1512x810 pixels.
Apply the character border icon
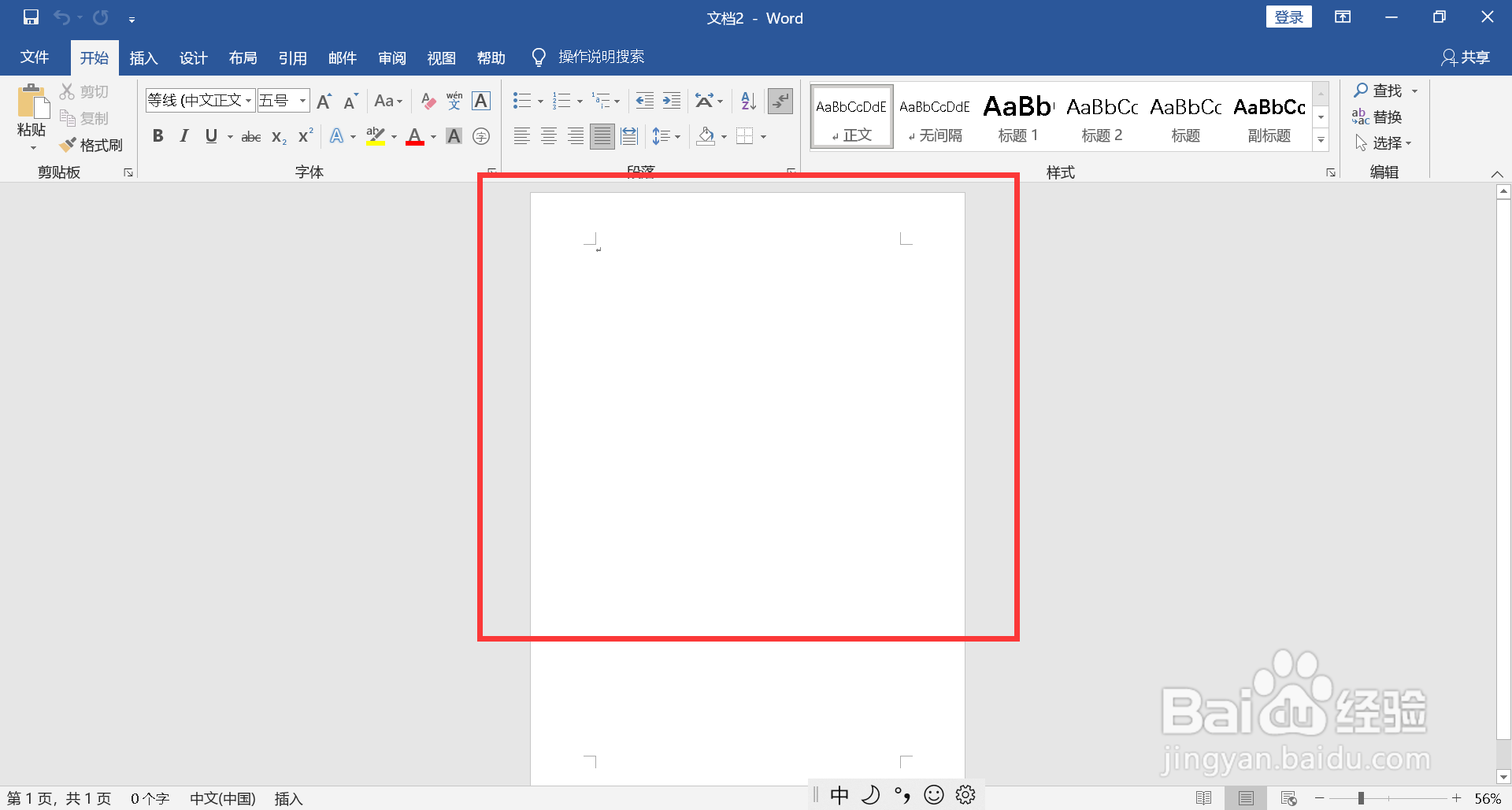click(x=481, y=101)
